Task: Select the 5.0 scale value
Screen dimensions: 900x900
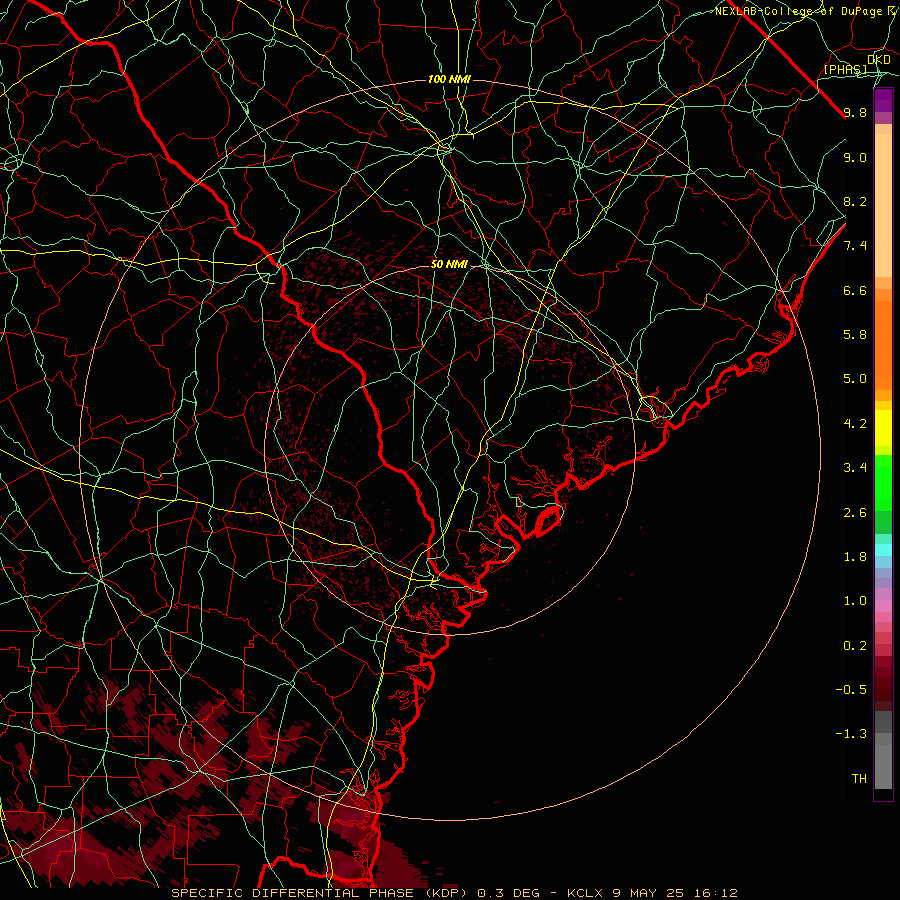Action: pyautogui.click(x=855, y=379)
